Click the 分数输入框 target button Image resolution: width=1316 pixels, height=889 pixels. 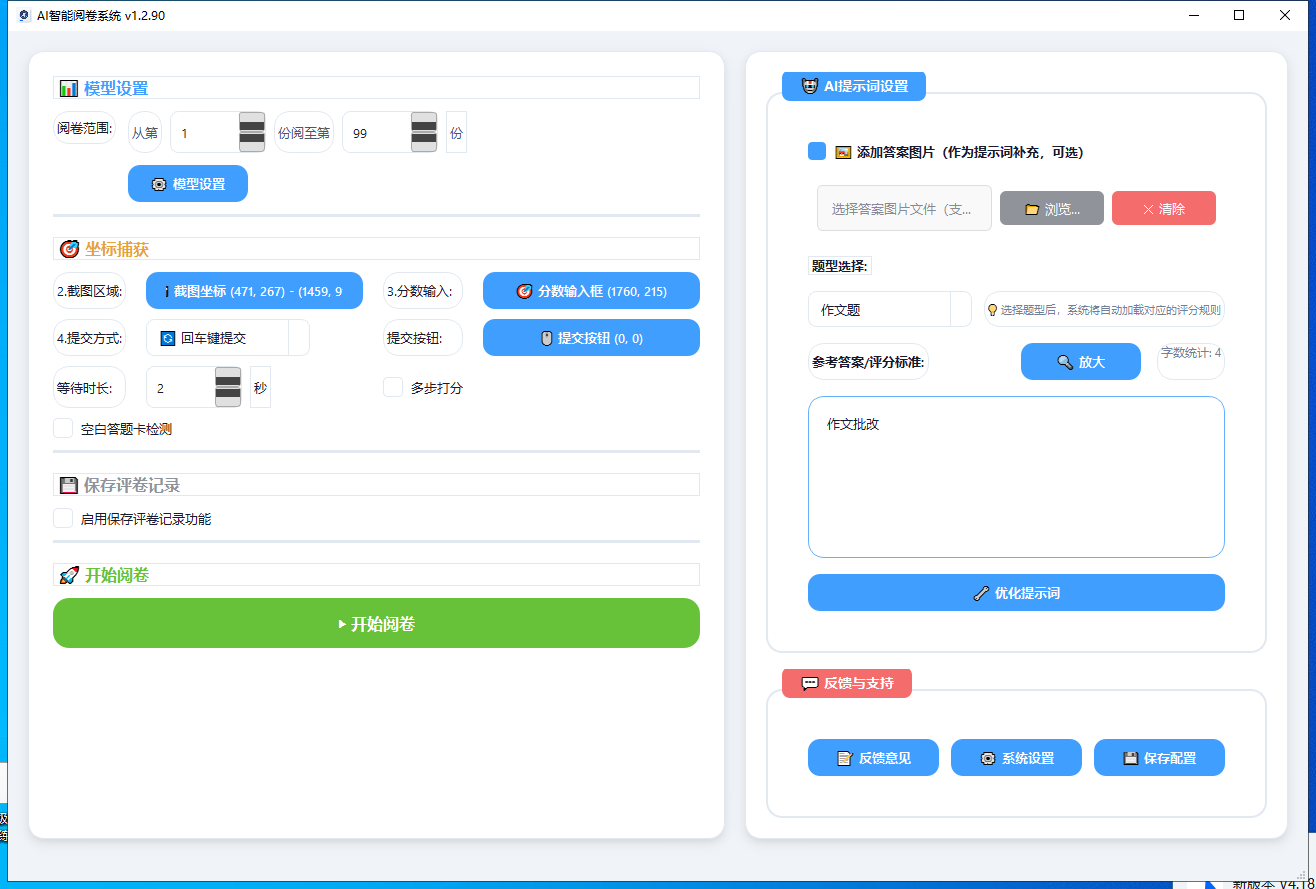tap(591, 291)
